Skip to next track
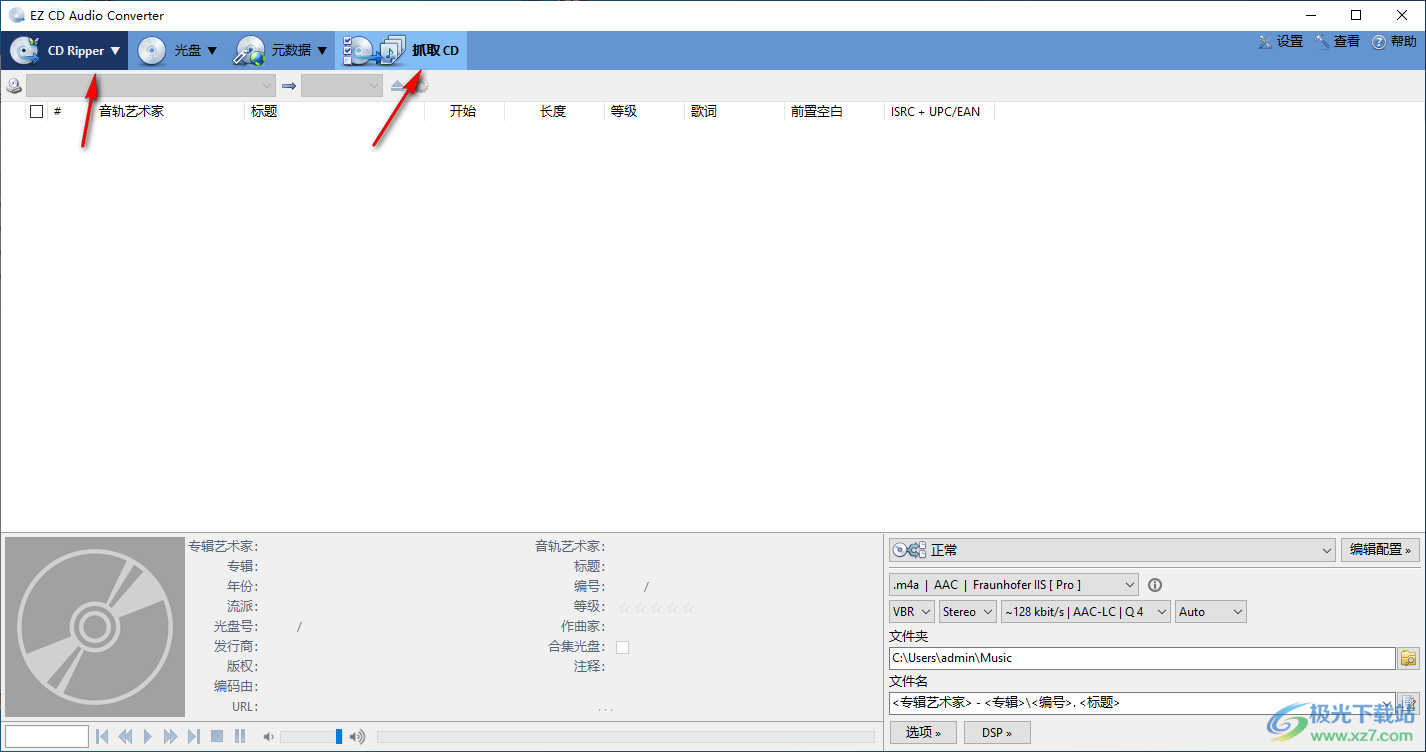 [x=194, y=736]
